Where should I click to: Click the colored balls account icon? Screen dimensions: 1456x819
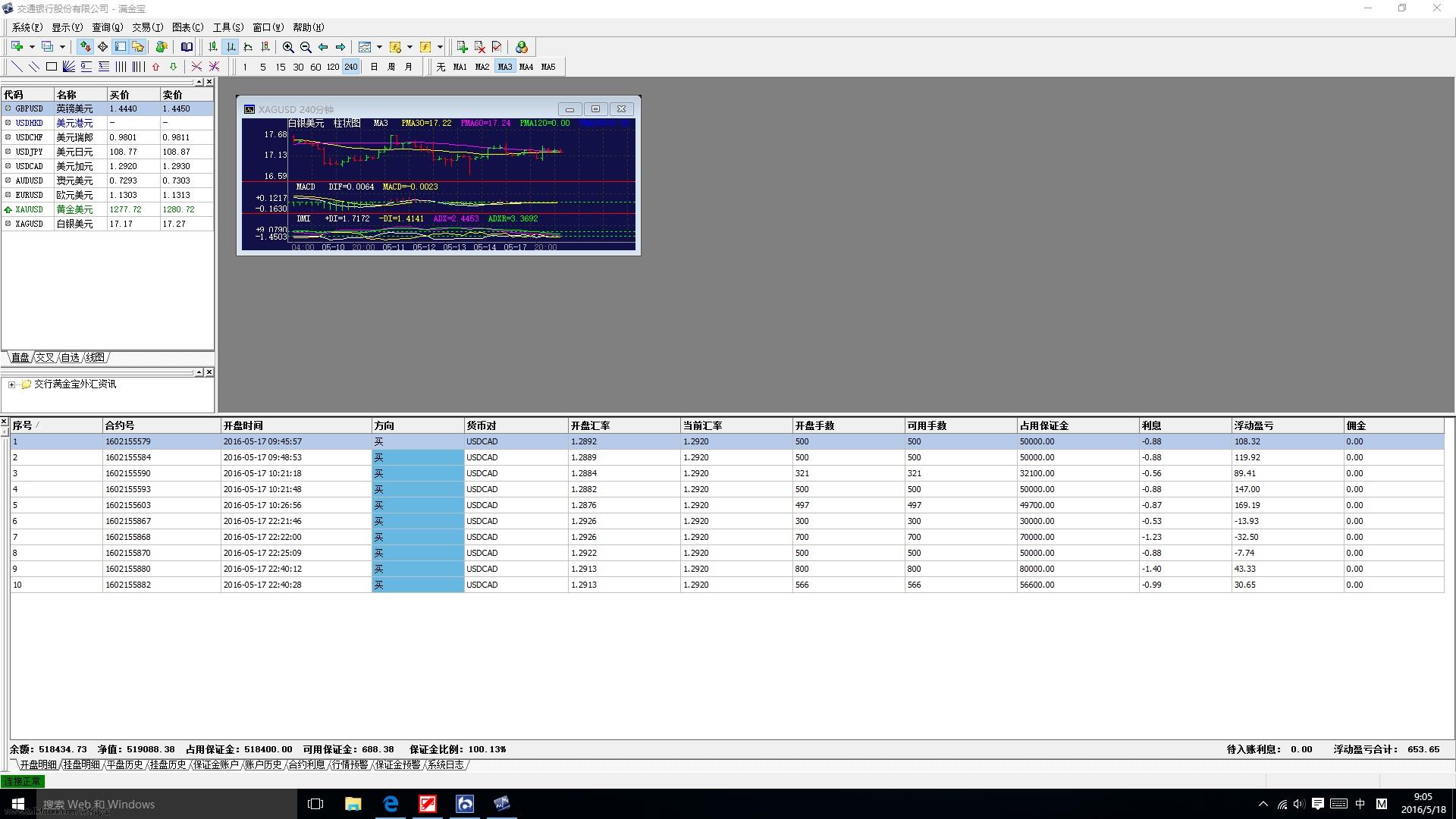pos(521,47)
